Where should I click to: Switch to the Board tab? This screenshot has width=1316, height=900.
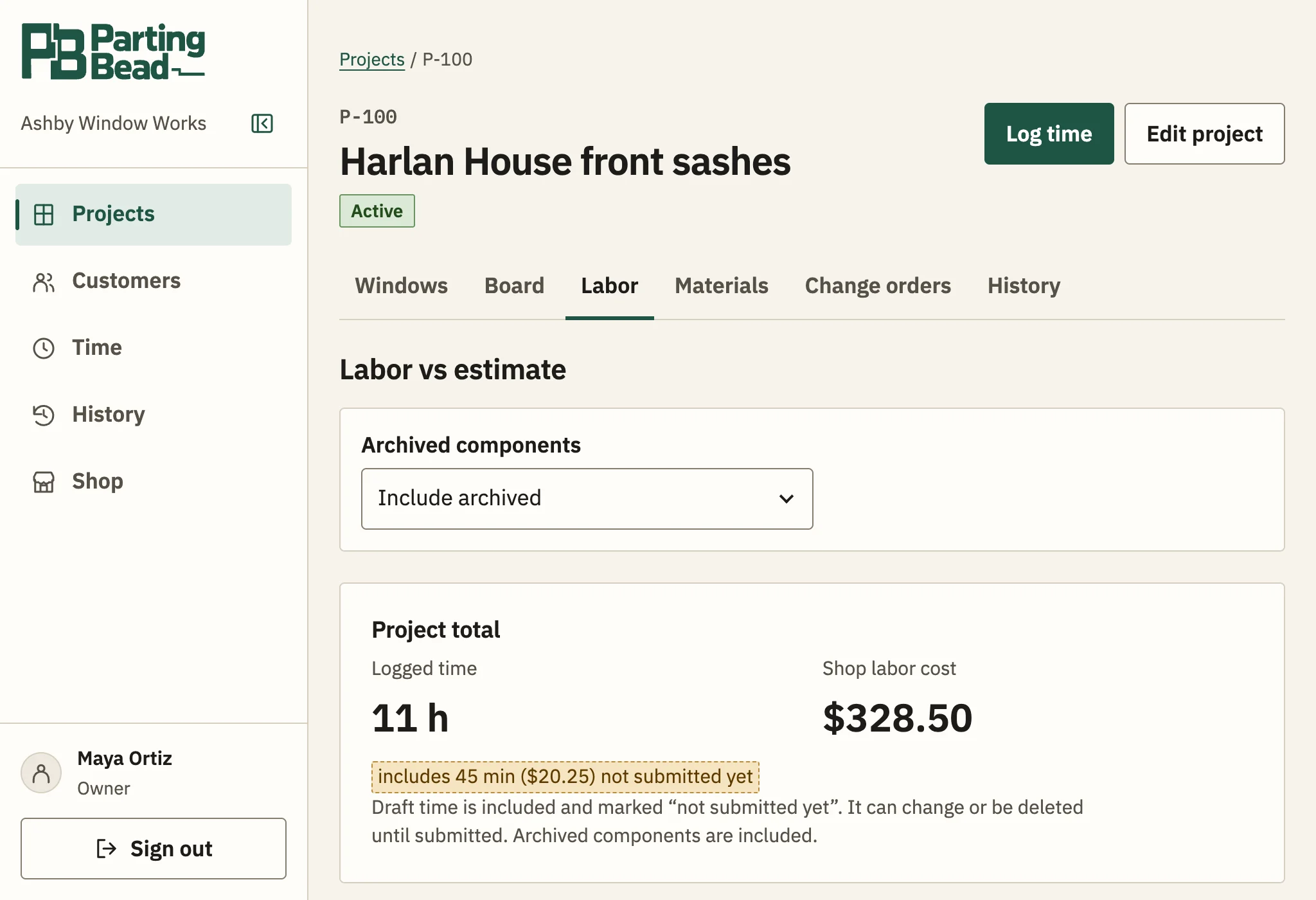[x=514, y=286]
